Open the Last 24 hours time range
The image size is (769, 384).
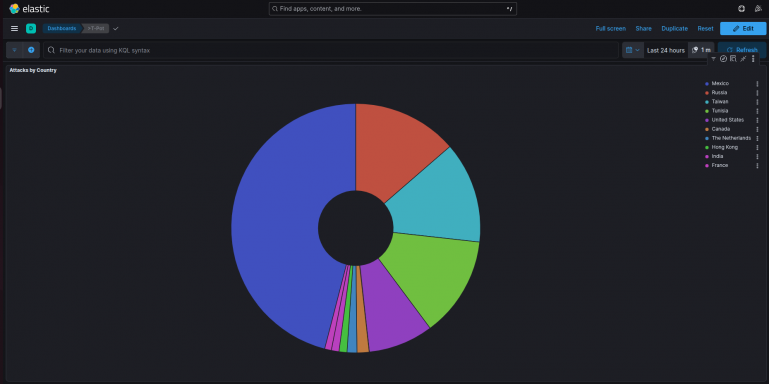point(666,50)
